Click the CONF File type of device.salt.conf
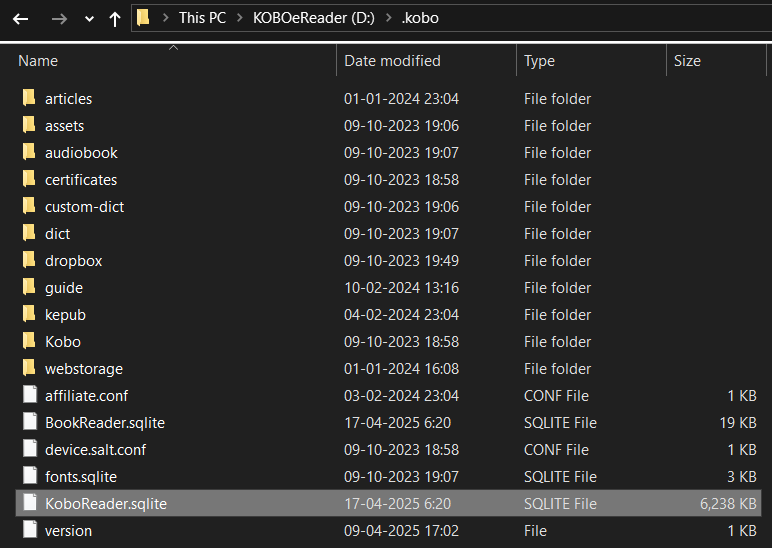This screenshot has width=772, height=548. (x=556, y=450)
